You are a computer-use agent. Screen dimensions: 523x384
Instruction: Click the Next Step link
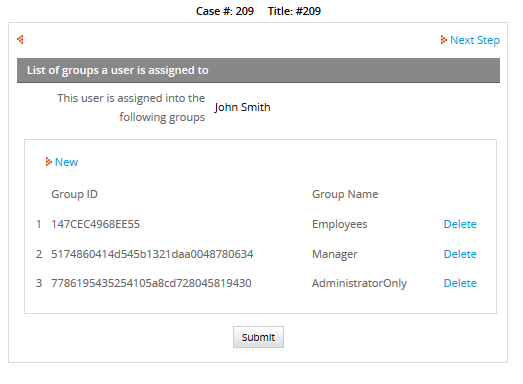(475, 40)
